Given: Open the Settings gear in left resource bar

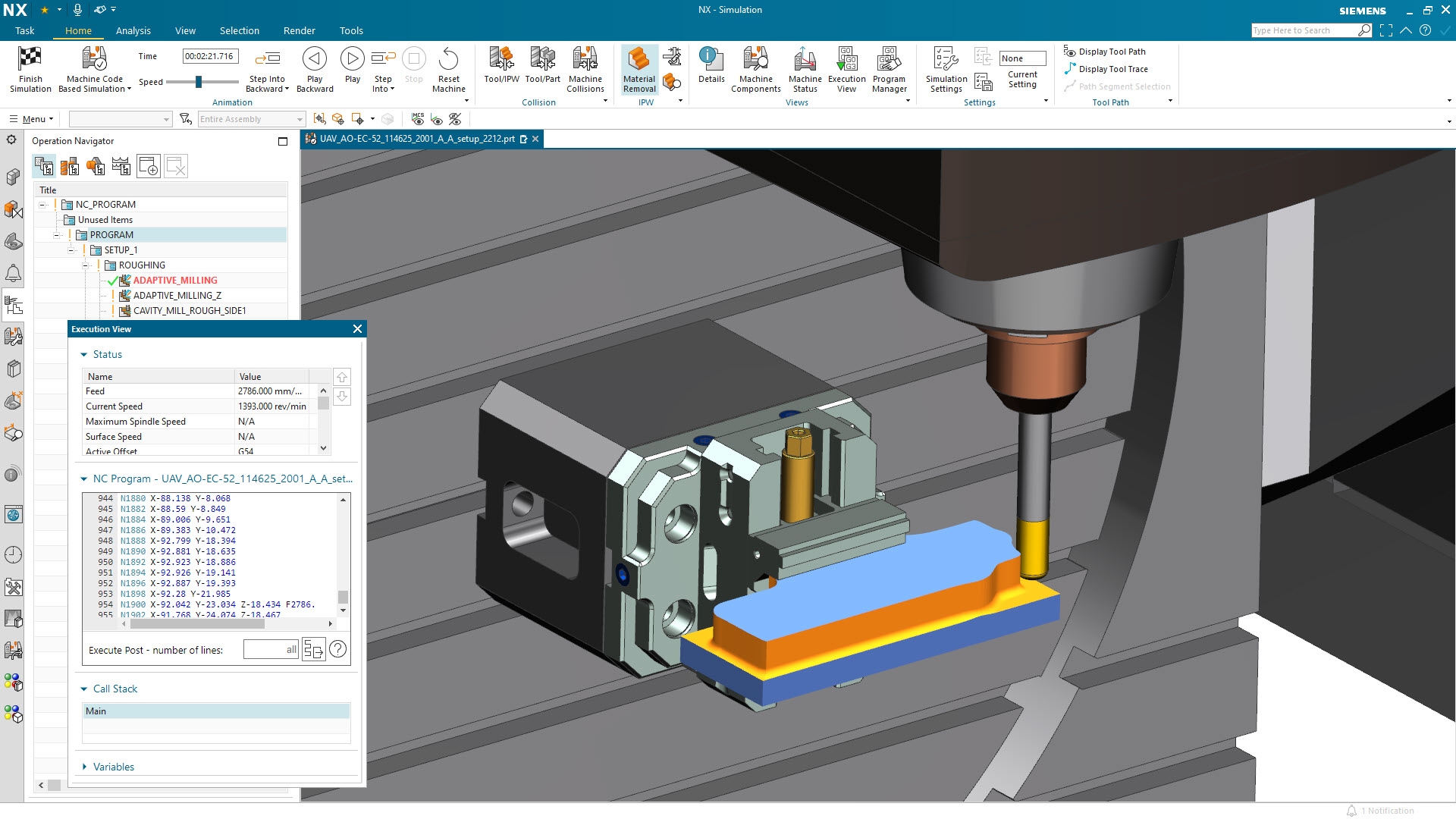Looking at the screenshot, I should [x=11, y=140].
